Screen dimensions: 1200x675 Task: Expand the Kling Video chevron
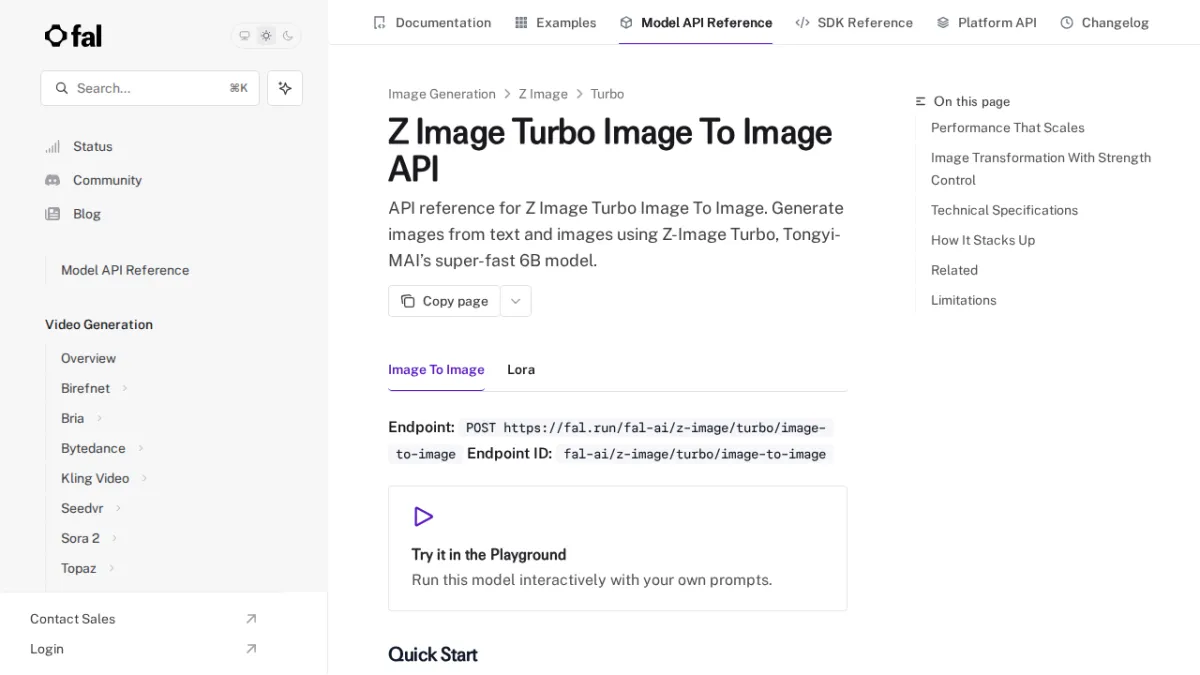point(144,478)
